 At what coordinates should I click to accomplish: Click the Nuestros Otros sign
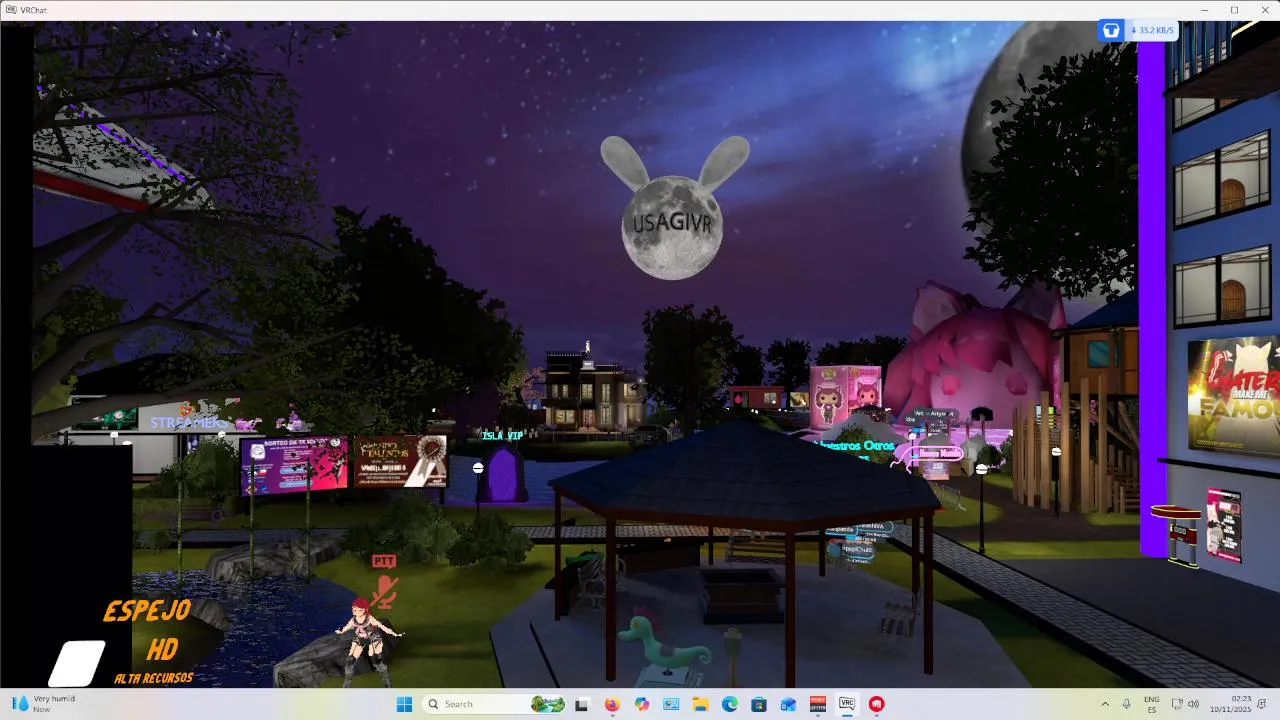(x=855, y=445)
